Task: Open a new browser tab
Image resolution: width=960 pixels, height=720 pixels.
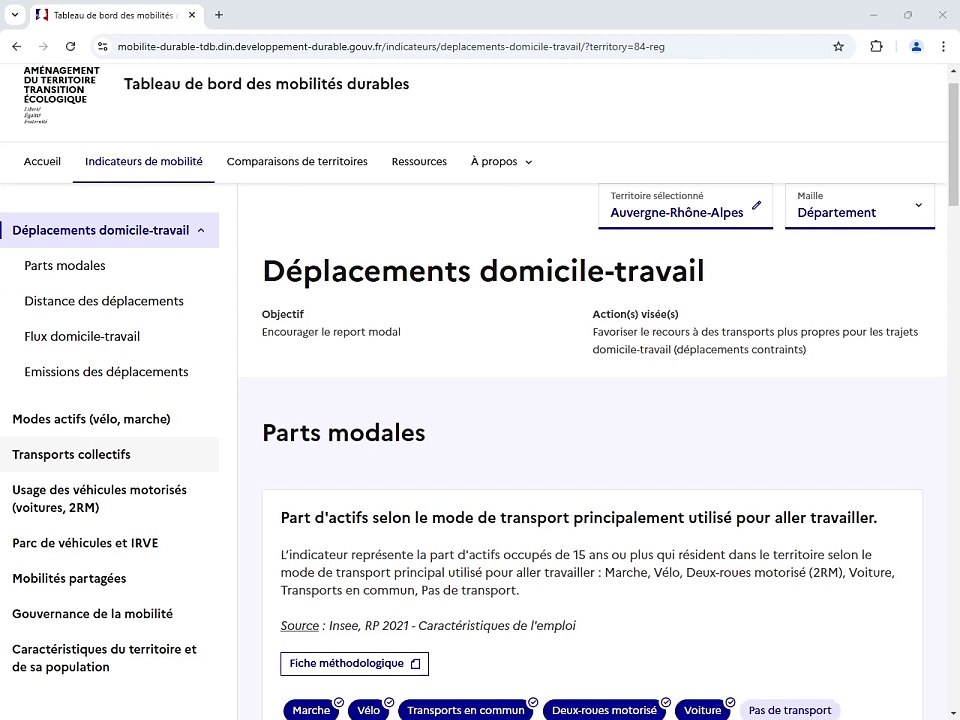Action: [x=219, y=15]
